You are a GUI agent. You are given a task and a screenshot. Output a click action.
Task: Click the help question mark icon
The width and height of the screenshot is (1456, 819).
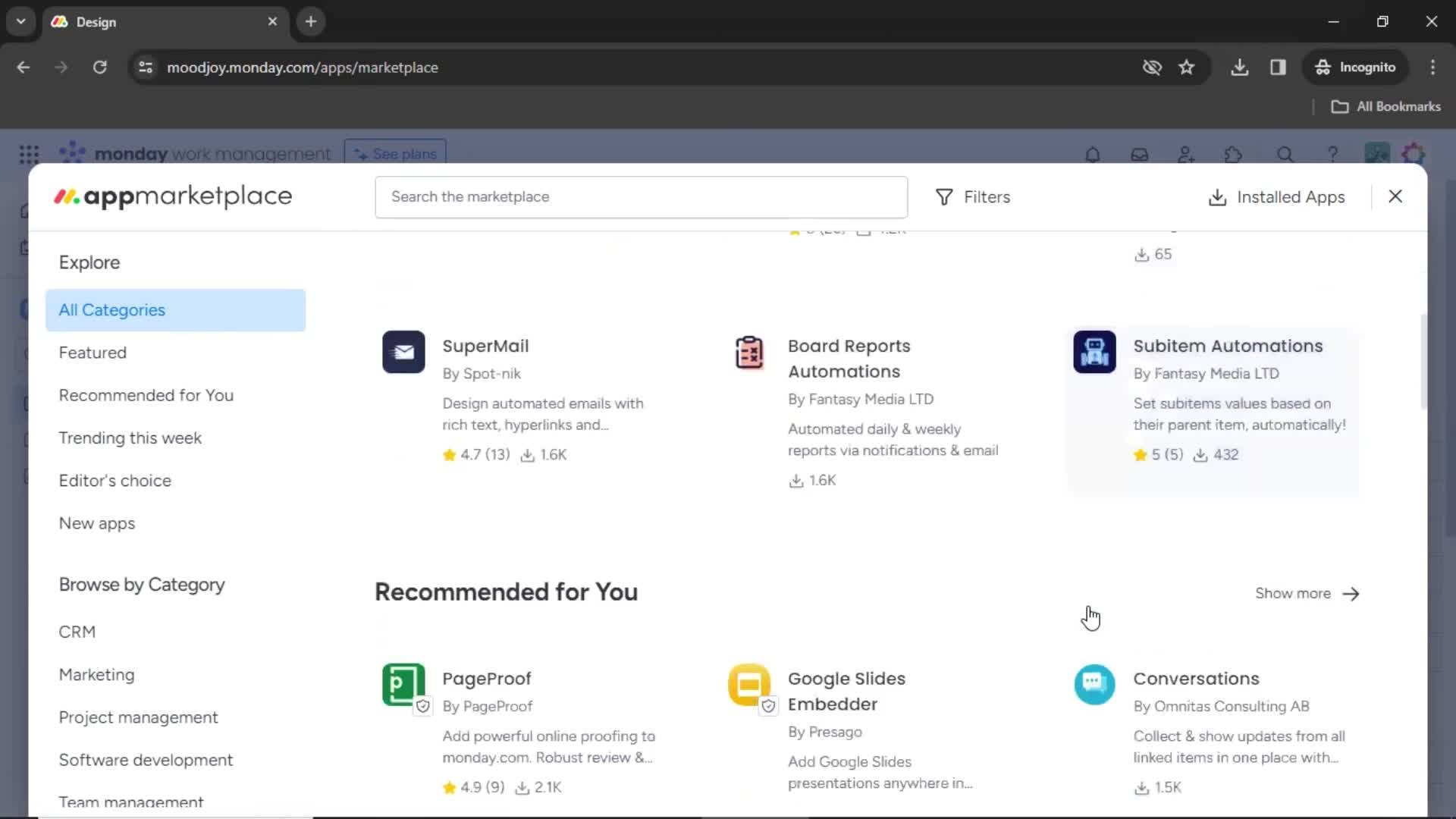[x=1332, y=155]
